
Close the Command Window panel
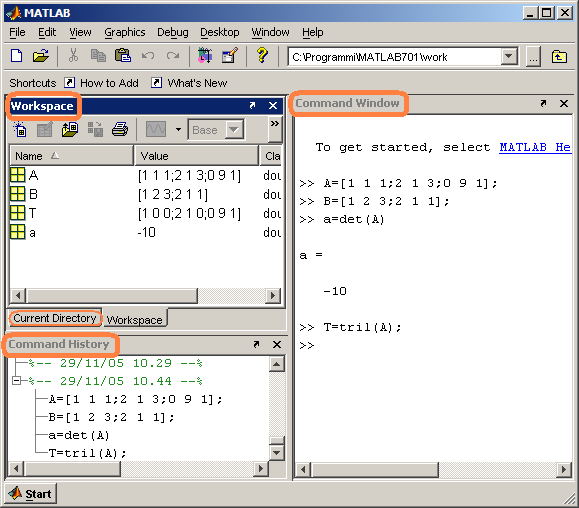click(564, 103)
